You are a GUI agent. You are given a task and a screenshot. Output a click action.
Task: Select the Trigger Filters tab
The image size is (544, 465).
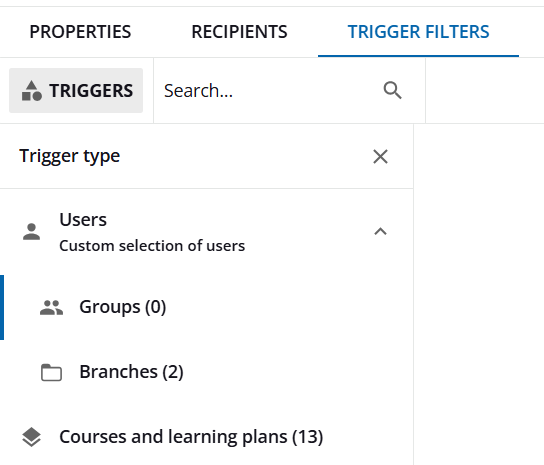(x=418, y=32)
